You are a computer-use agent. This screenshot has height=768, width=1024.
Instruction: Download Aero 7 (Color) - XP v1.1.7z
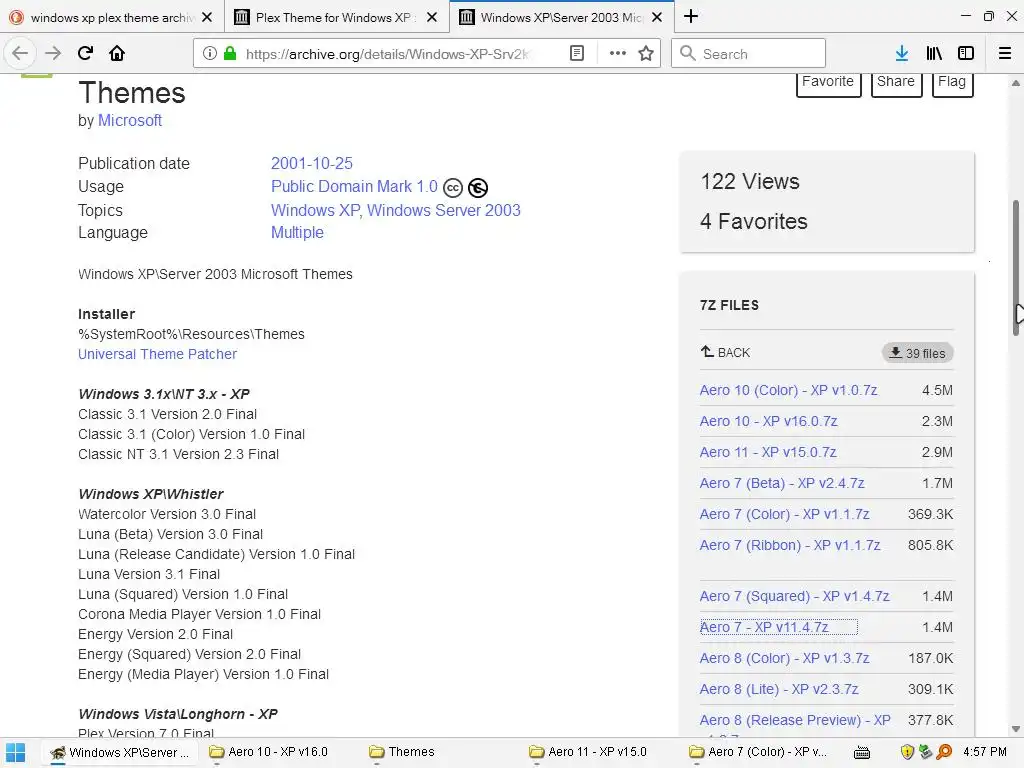(784, 514)
